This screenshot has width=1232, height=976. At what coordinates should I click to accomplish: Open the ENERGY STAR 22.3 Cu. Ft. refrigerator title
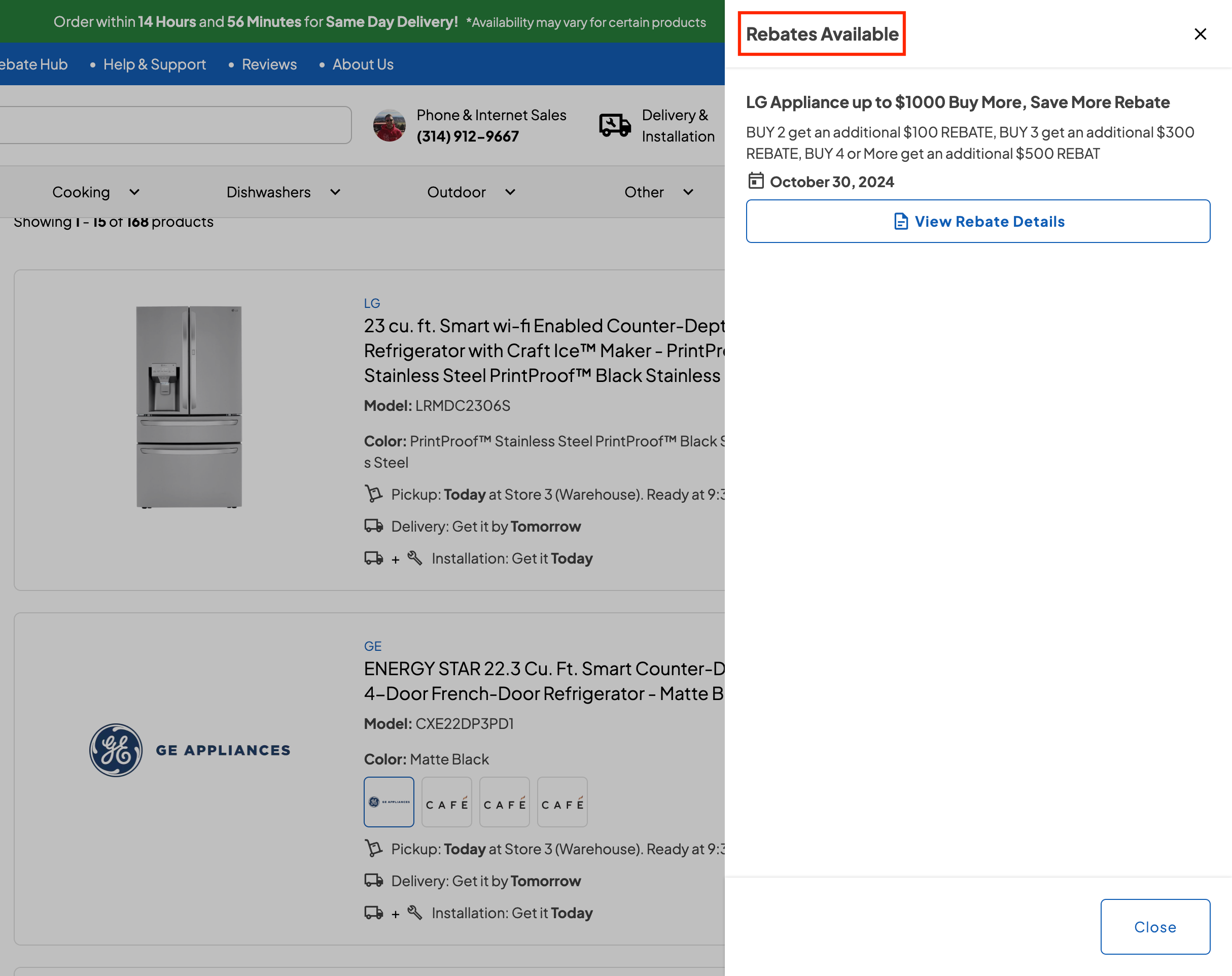pyautogui.click(x=544, y=681)
